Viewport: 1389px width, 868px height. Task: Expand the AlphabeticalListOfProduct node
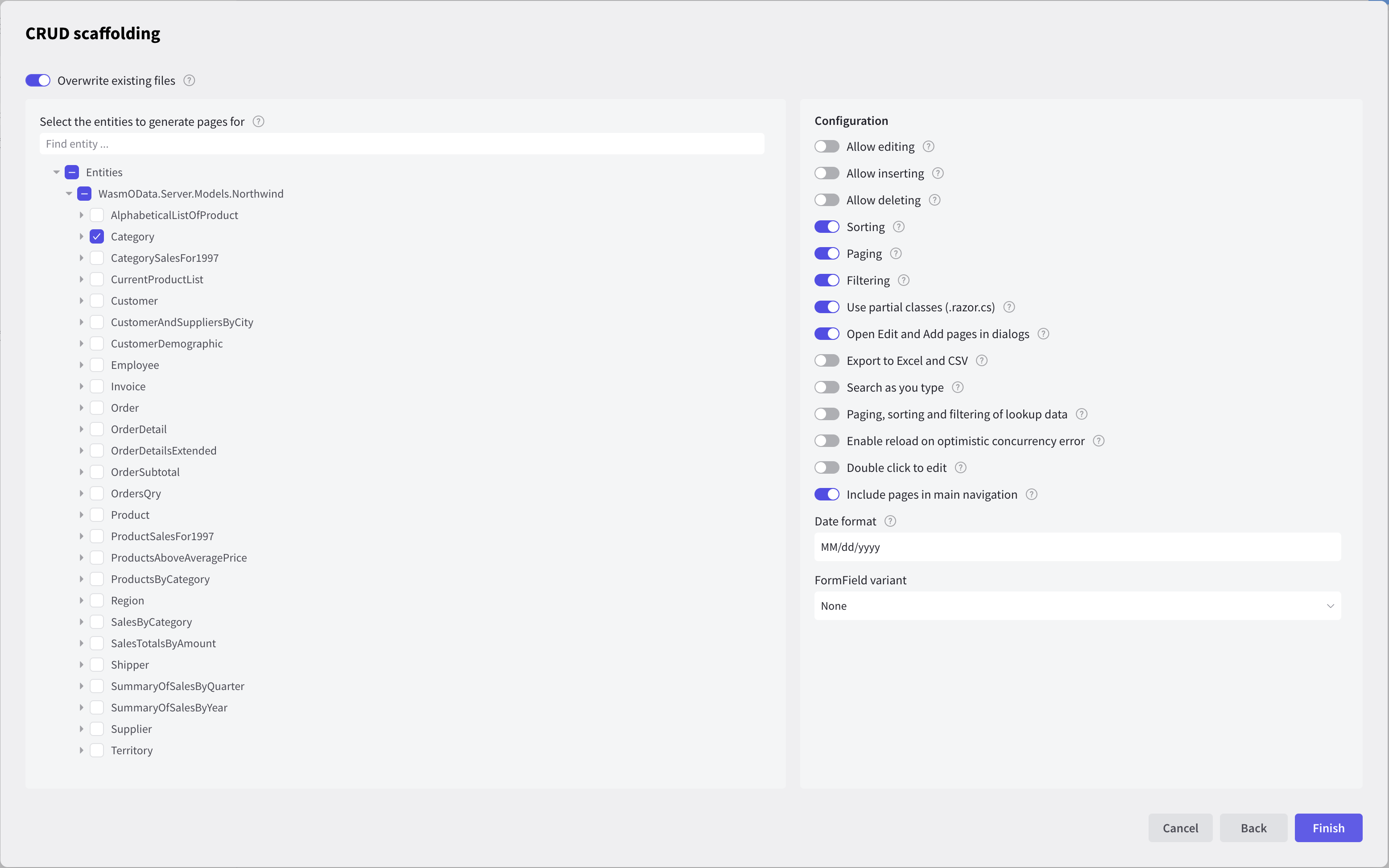82,215
